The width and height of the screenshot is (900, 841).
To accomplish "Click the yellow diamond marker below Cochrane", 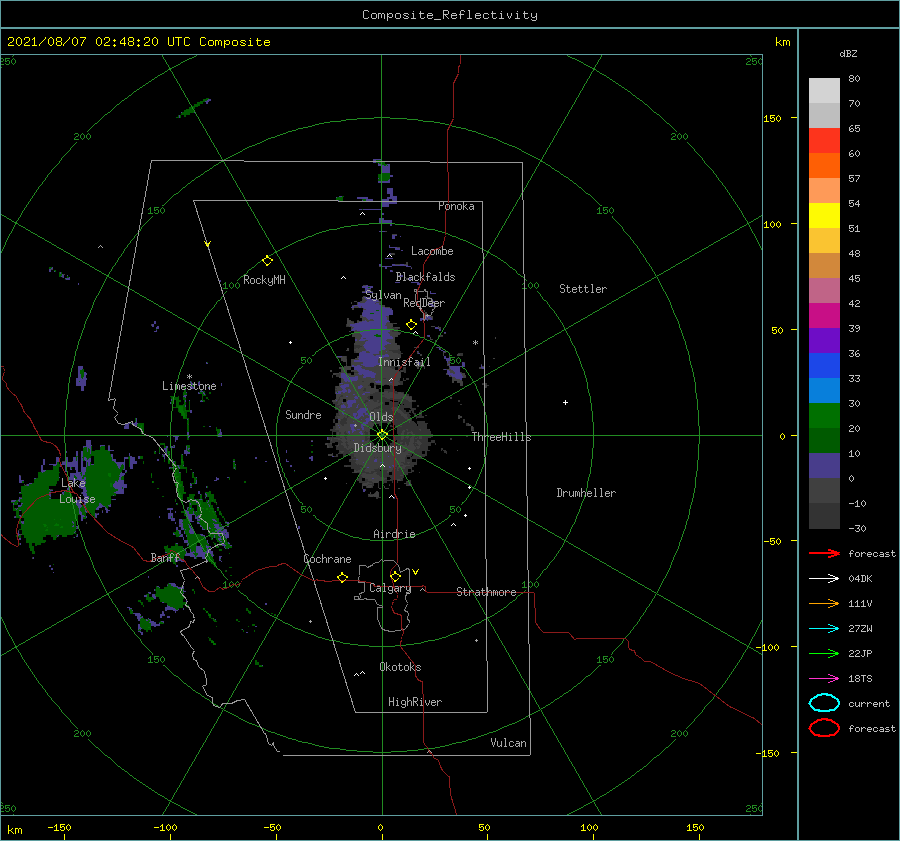I will (343, 577).
